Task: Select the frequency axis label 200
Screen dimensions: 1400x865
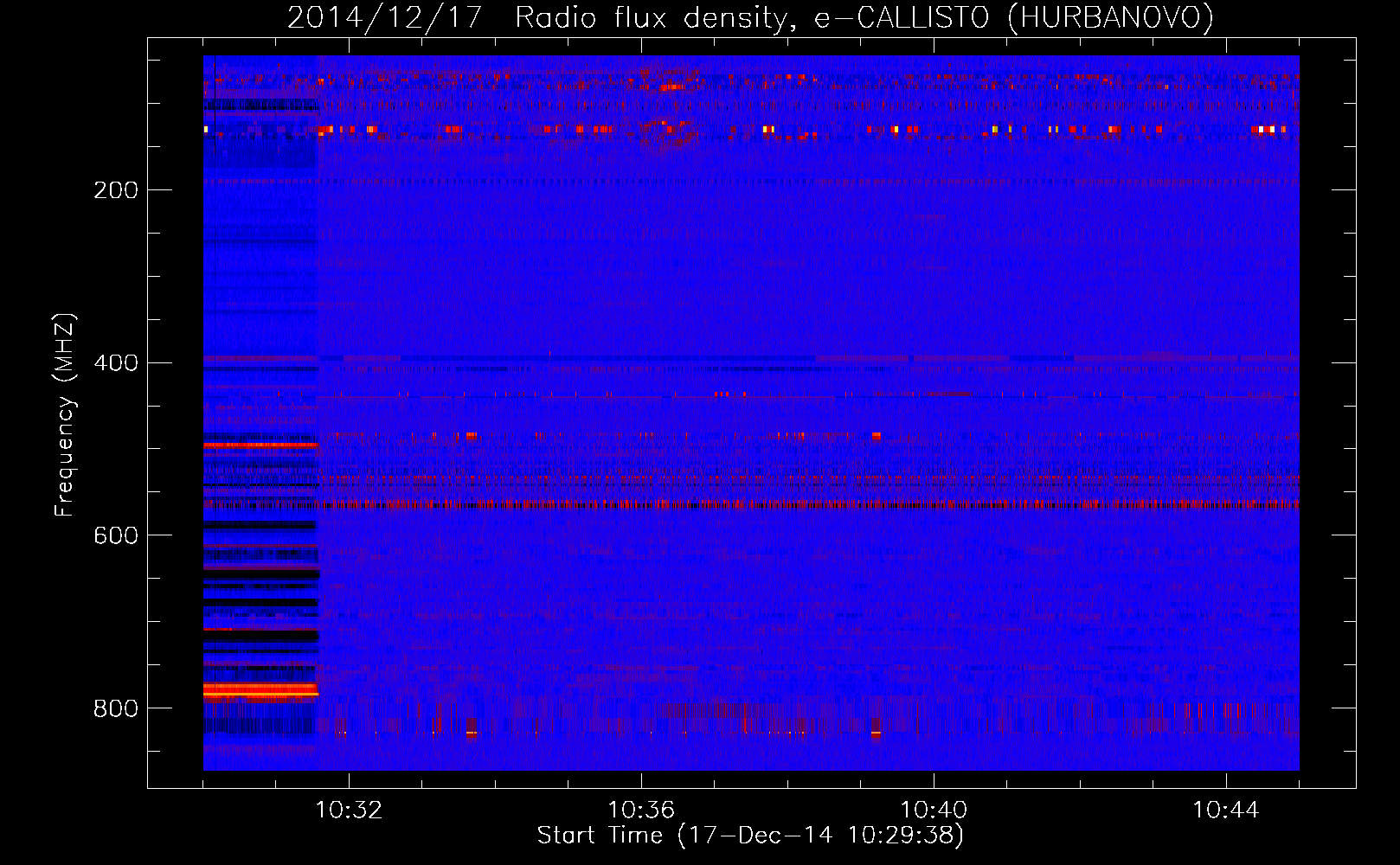Action: click(x=116, y=190)
